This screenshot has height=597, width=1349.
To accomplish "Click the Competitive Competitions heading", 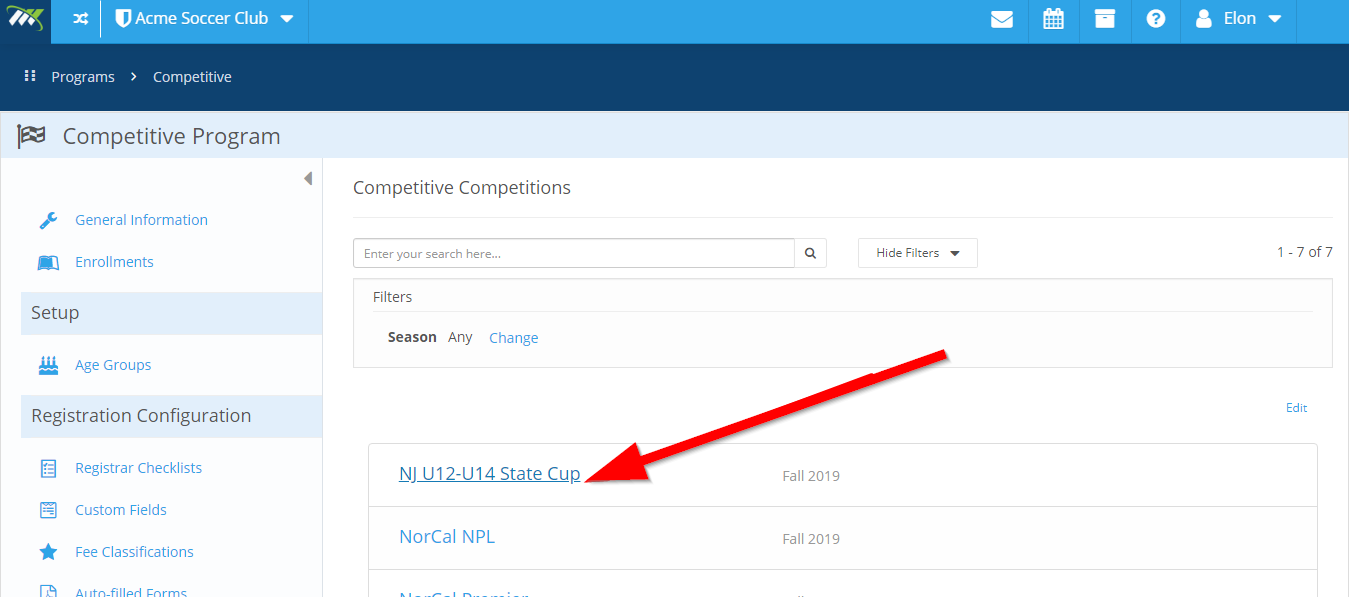I will 462,187.
